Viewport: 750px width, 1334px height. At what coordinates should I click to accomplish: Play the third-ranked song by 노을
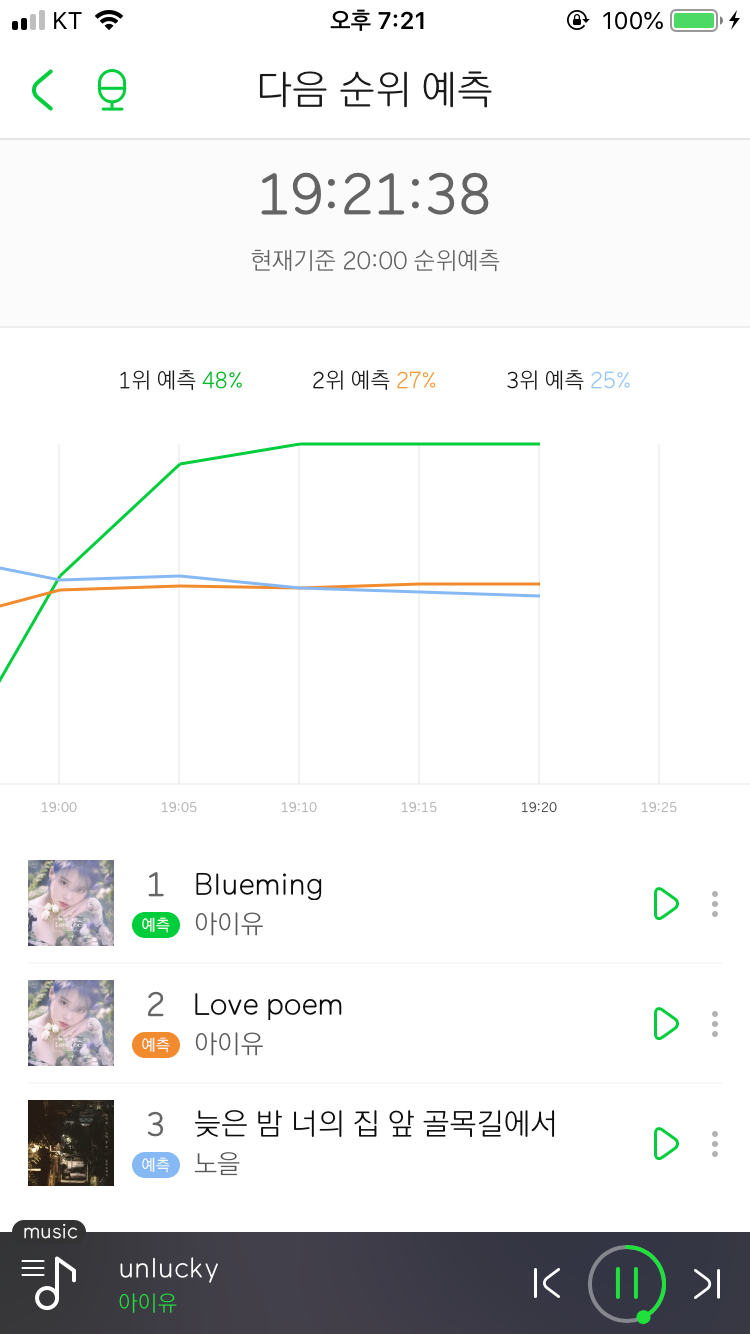pyautogui.click(x=665, y=1143)
